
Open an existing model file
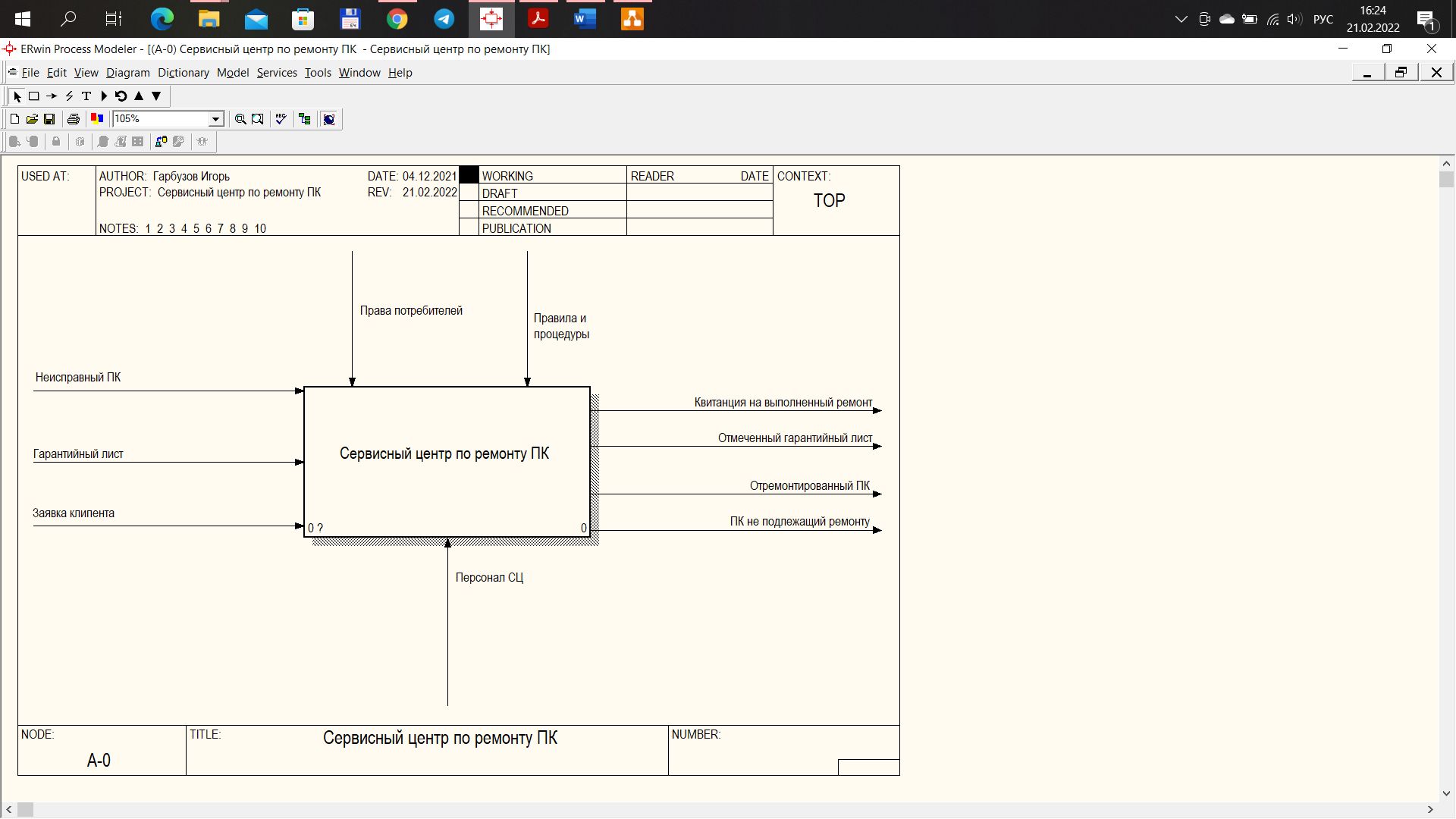(x=32, y=119)
